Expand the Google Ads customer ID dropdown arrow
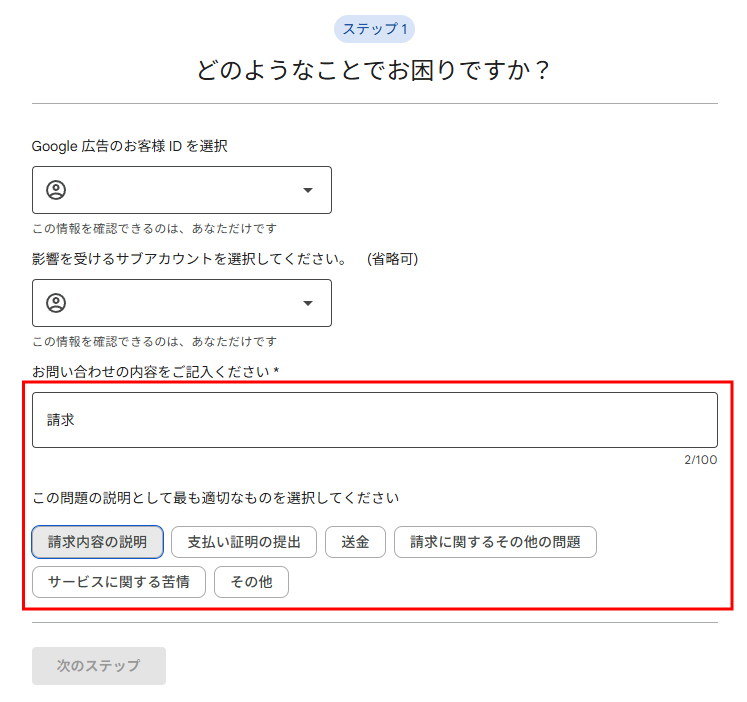747x702 pixels. [x=308, y=190]
